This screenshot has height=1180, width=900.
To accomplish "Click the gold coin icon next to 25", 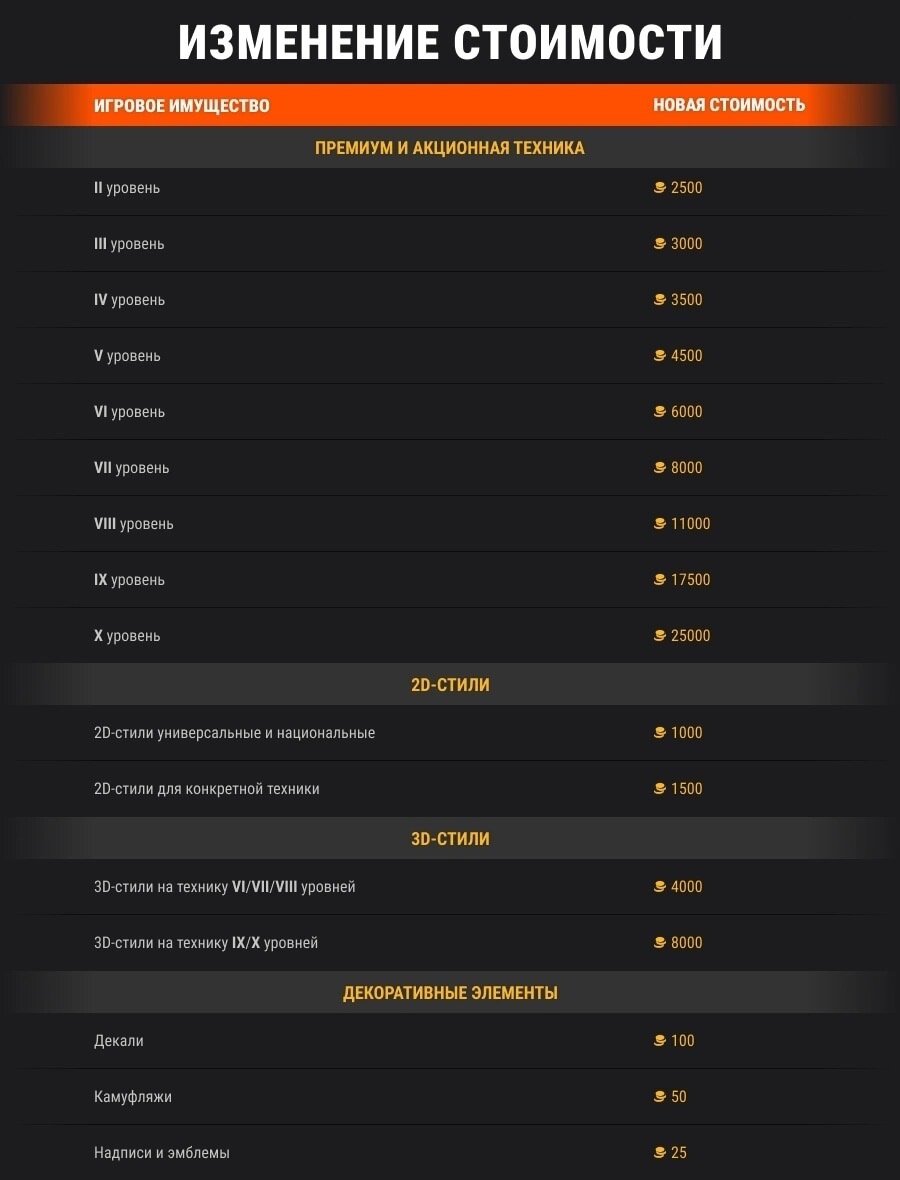I will [x=660, y=1153].
